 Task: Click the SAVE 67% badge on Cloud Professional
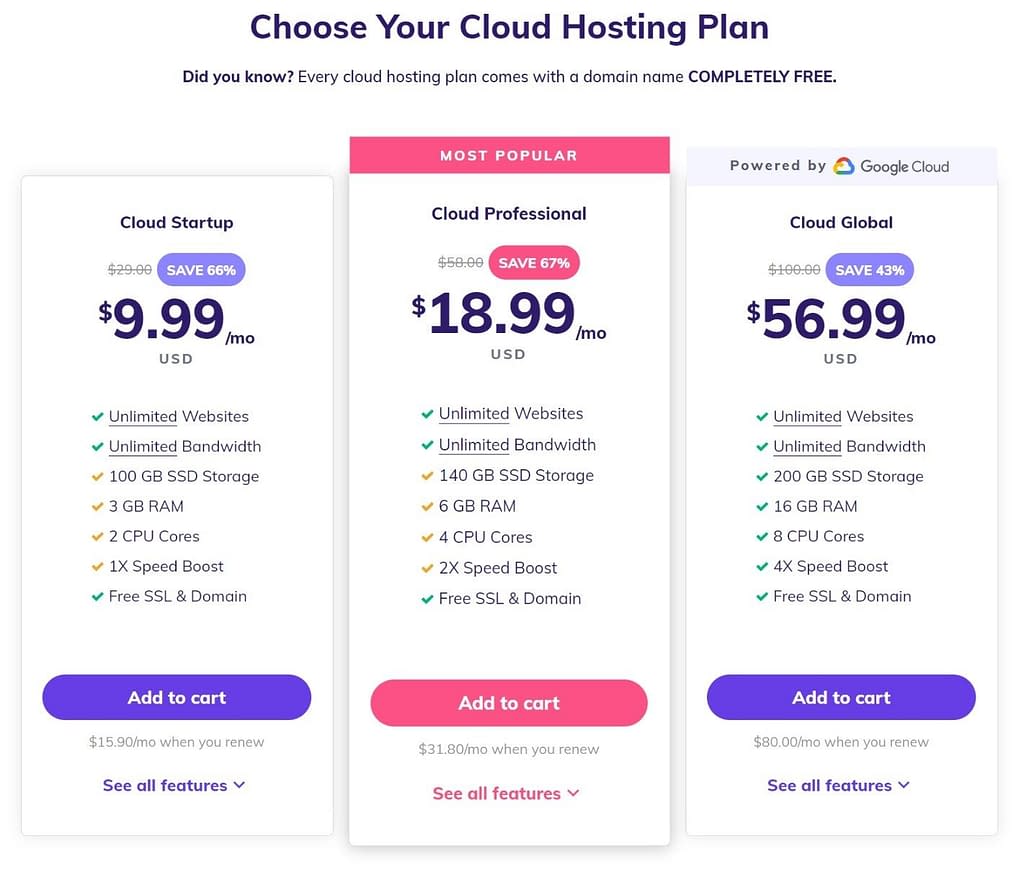point(534,263)
